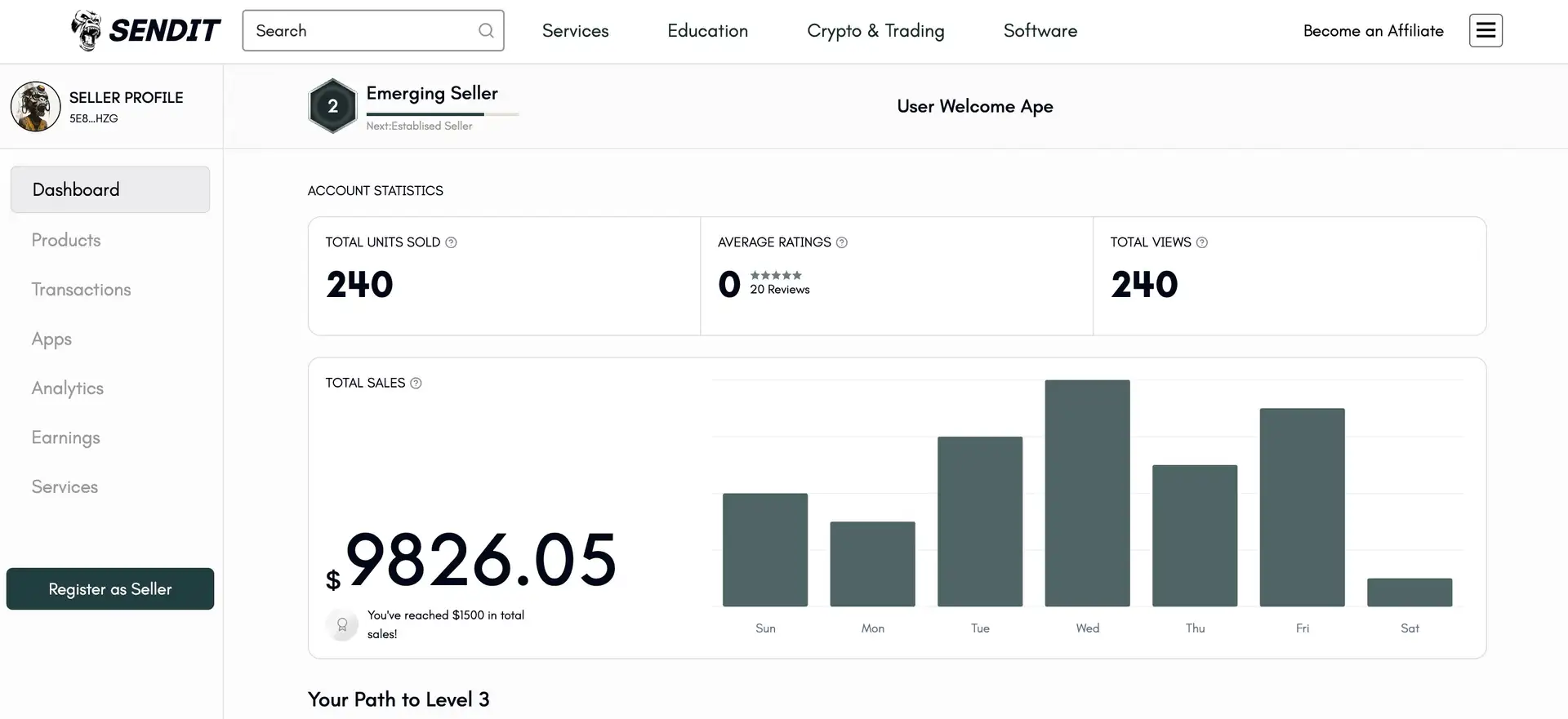
Task: Click the SENDIT ape logo
Action: point(87,31)
